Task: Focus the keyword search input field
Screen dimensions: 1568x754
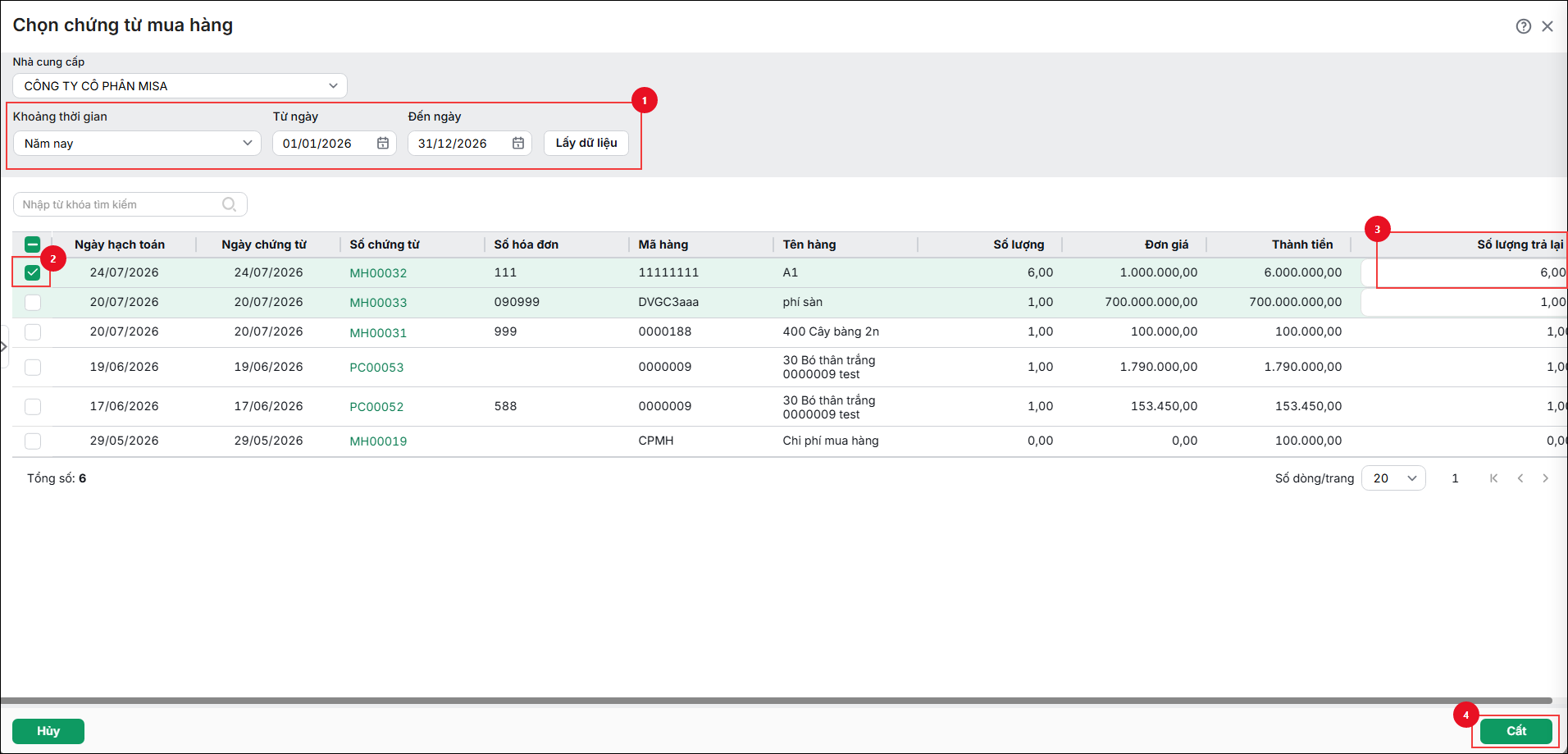Action: coord(121,204)
